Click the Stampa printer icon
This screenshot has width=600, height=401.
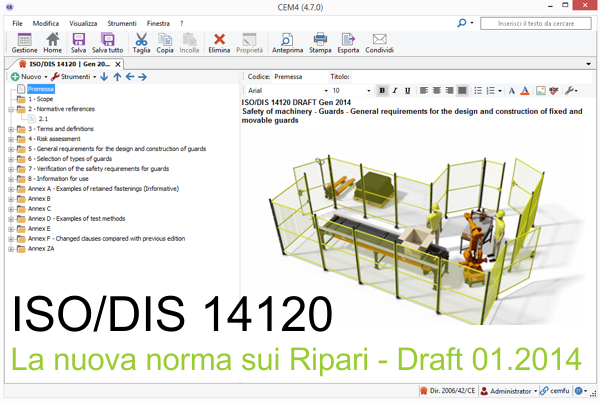320,42
